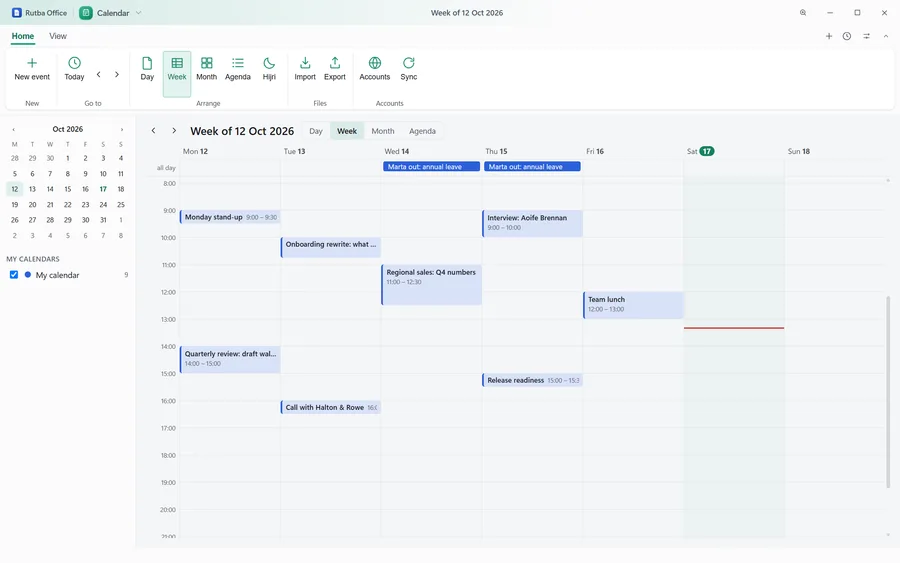Click the Tue 13 day header
900x563 pixels.
pyautogui.click(x=294, y=152)
